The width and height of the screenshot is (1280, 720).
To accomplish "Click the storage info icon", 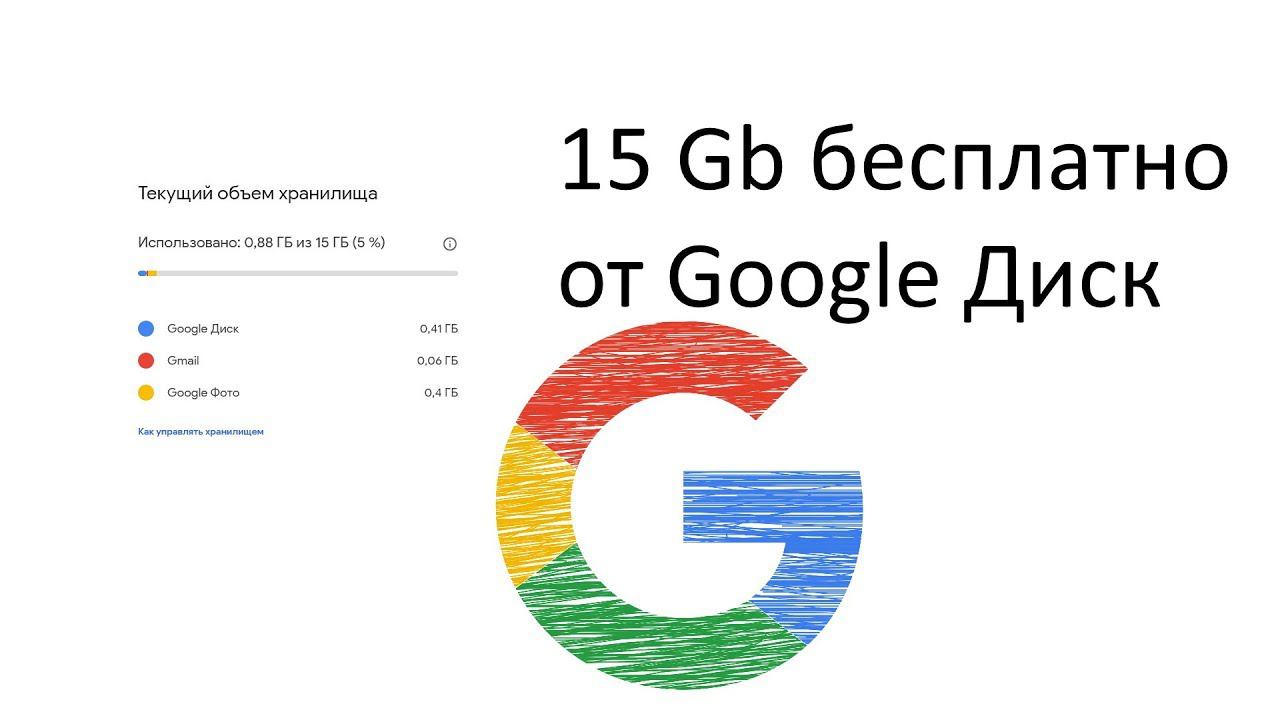I will [x=450, y=244].
